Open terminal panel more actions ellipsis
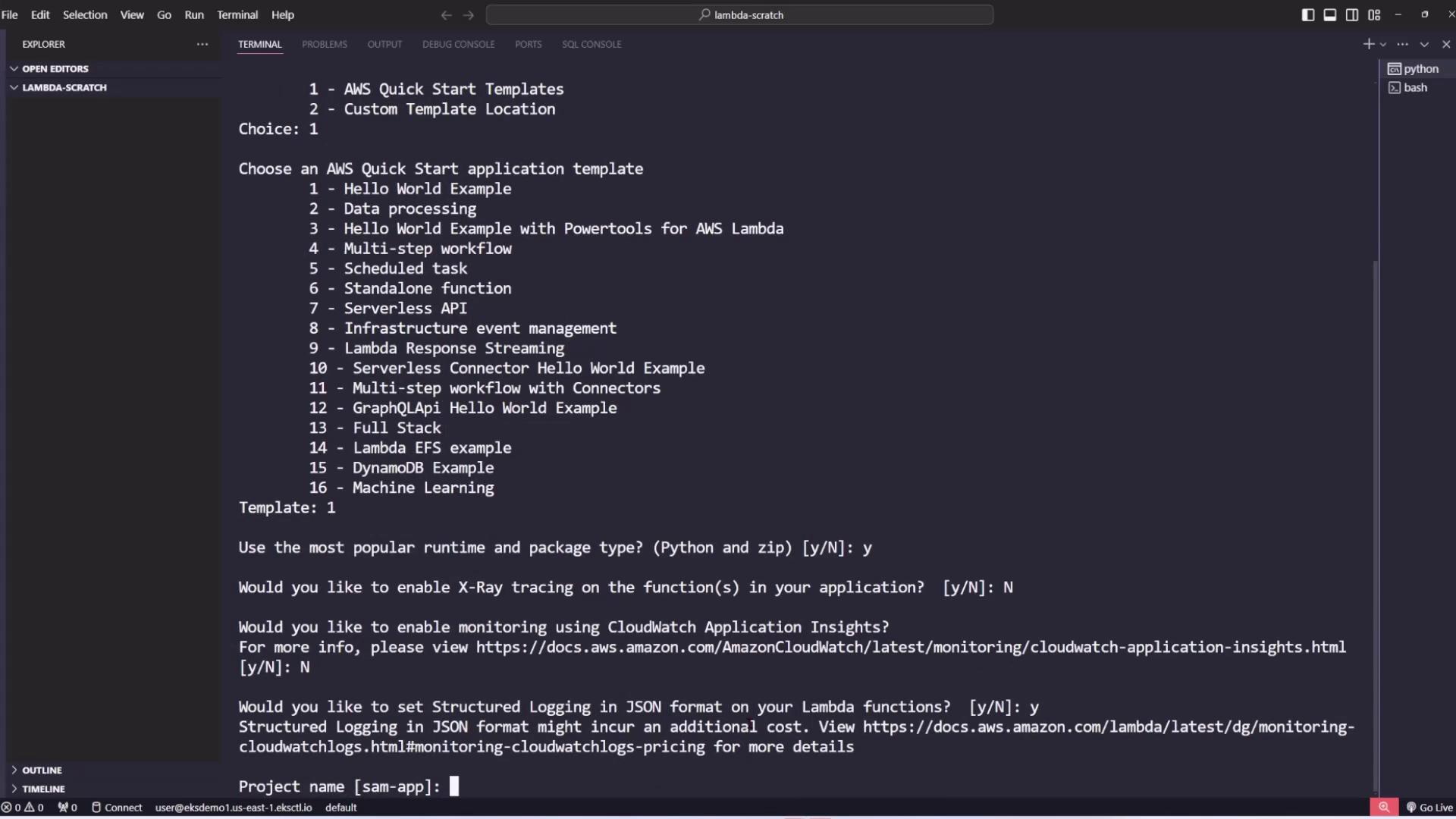 pyautogui.click(x=1402, y=44)
